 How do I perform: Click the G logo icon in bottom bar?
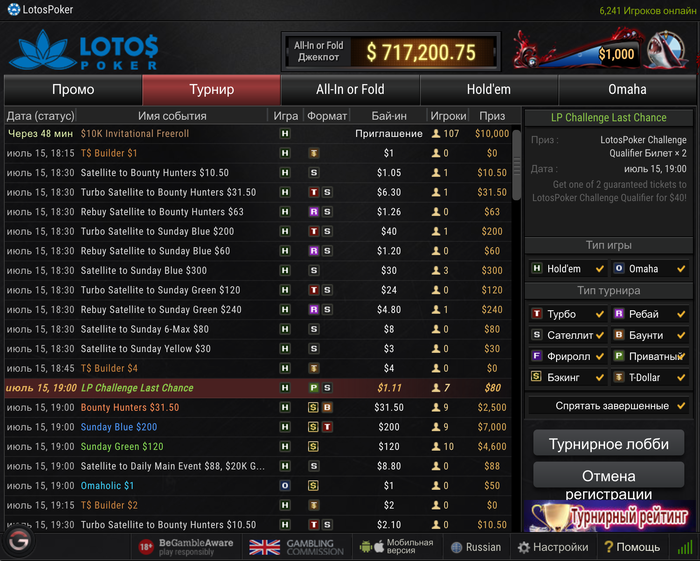[x=18, y=541]
